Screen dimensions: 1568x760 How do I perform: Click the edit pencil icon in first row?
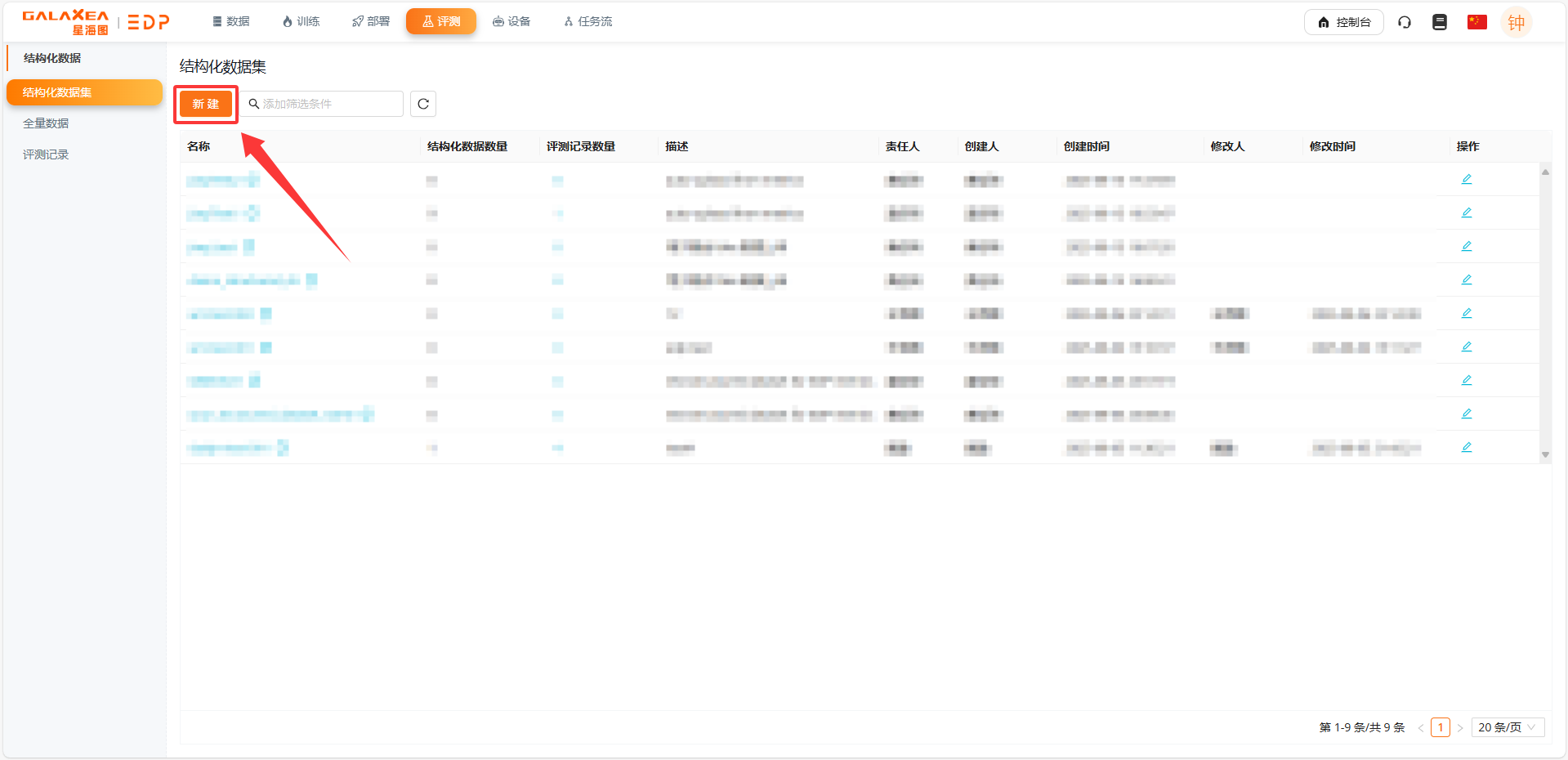(1467, 179)
